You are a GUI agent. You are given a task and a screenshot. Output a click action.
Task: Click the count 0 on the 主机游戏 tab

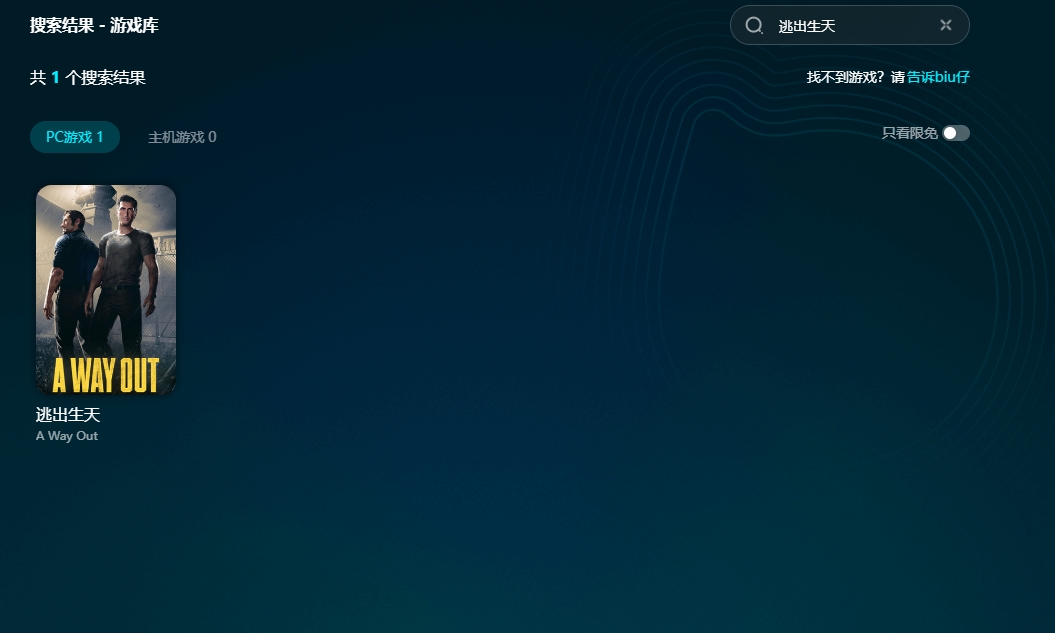[x=212, y=137]
